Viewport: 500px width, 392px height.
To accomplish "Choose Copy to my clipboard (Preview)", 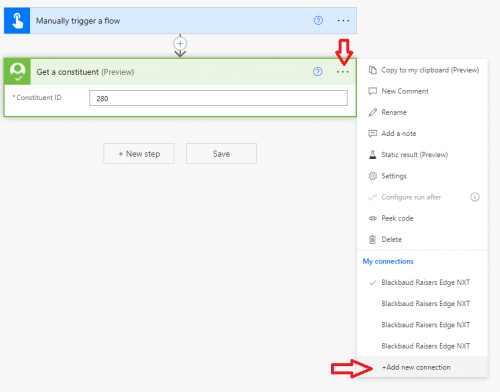I will (422, 70).
